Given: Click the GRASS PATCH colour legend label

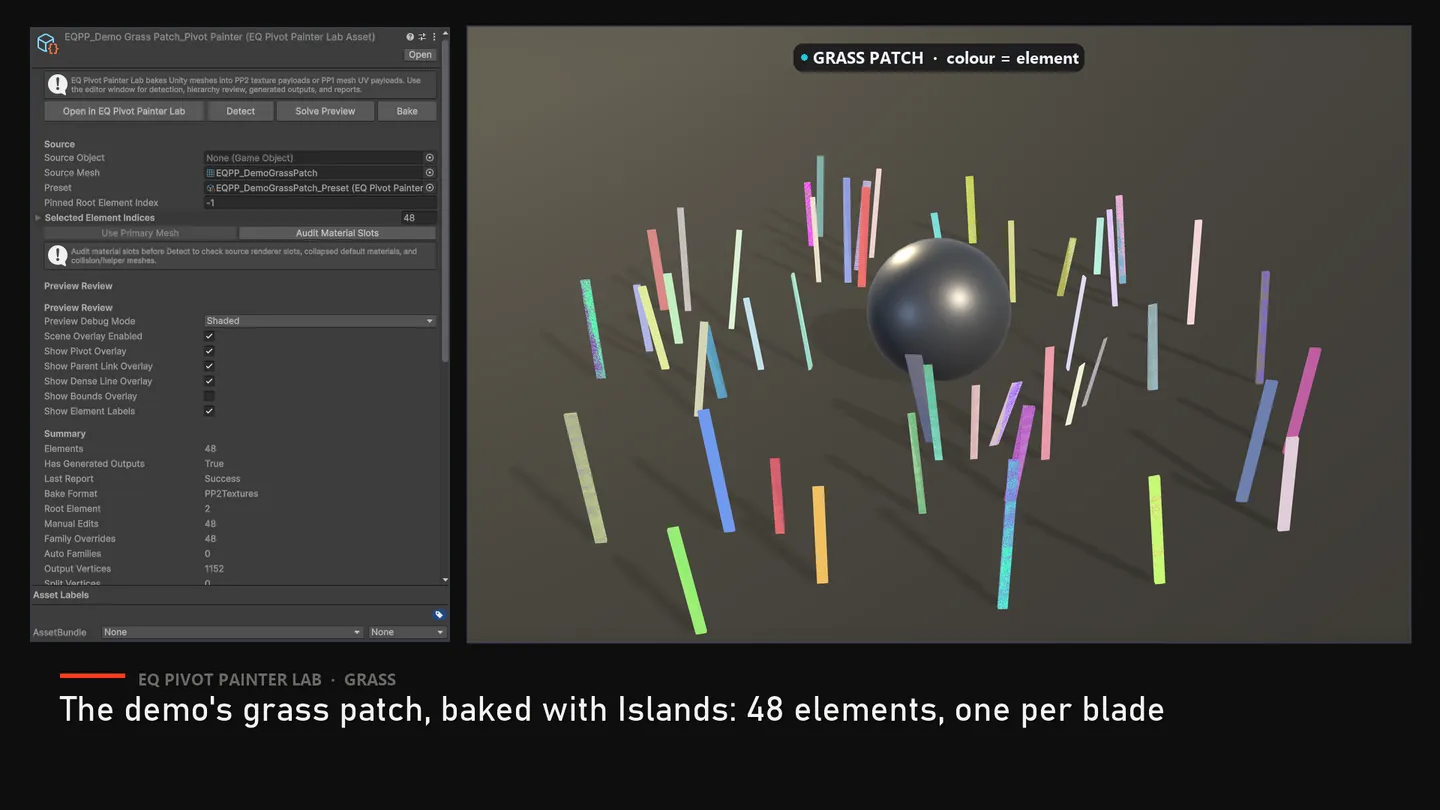Looking at the screenshot, I should 938,58.
